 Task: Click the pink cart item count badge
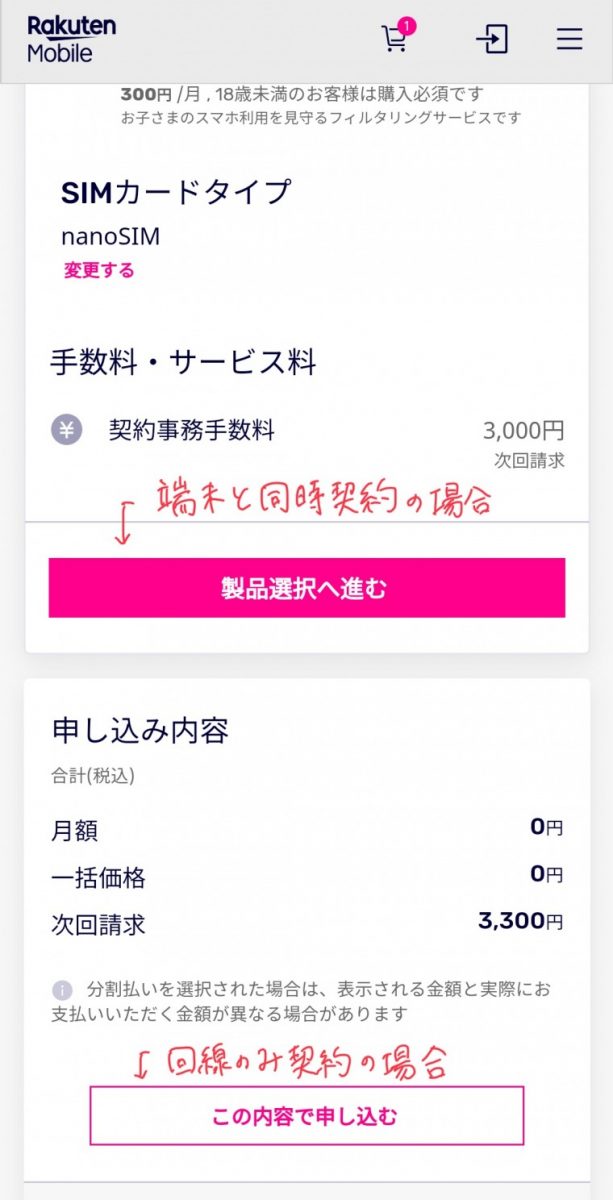tap(407, 26)
